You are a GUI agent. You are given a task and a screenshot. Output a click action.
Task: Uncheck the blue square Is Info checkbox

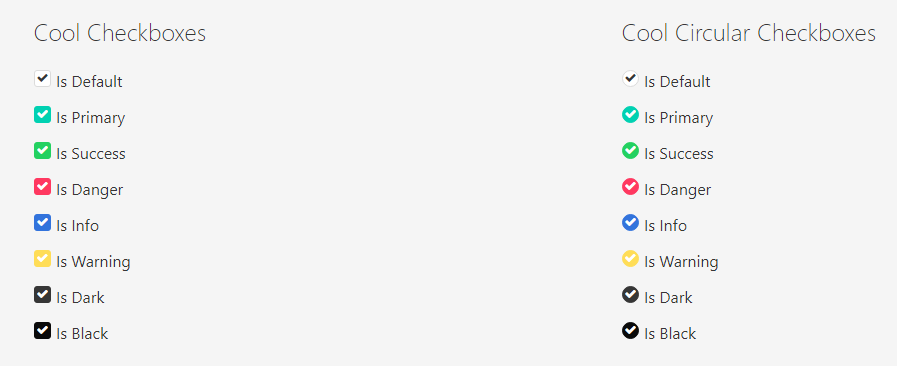coord(42,223)
